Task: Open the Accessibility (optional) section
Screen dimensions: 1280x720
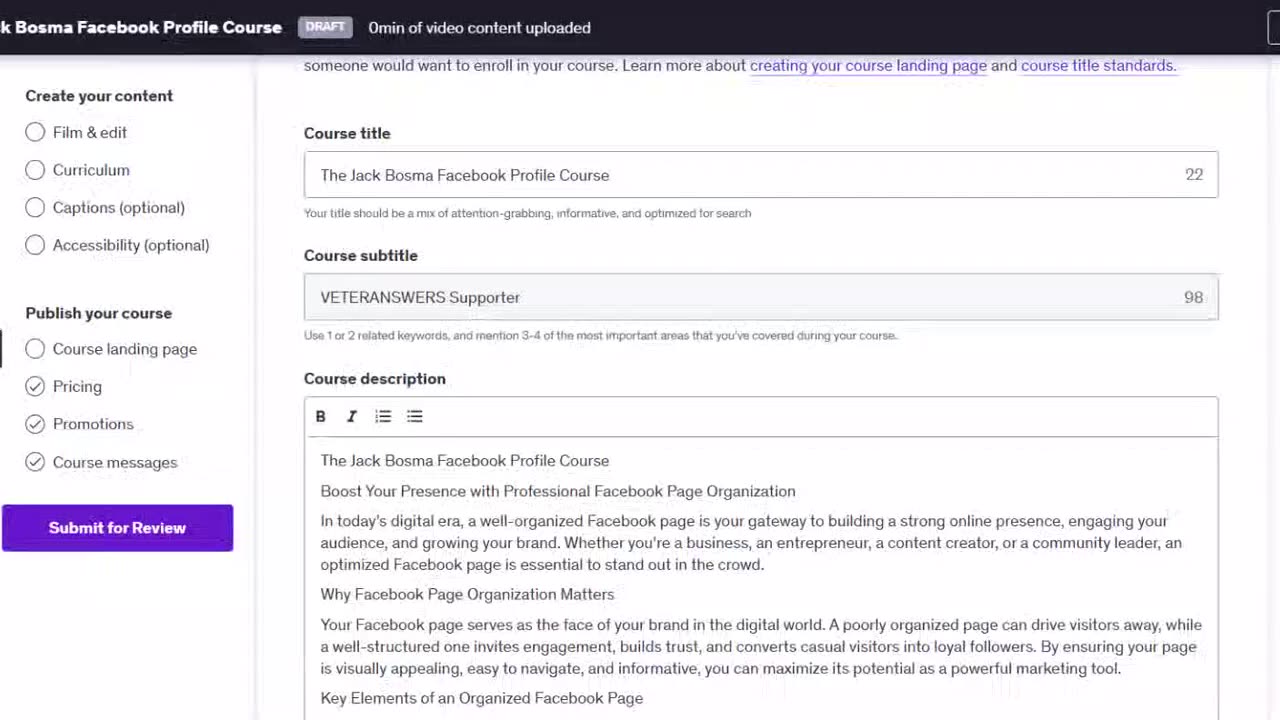Action: pyautogui.click(x=130, y=245)
